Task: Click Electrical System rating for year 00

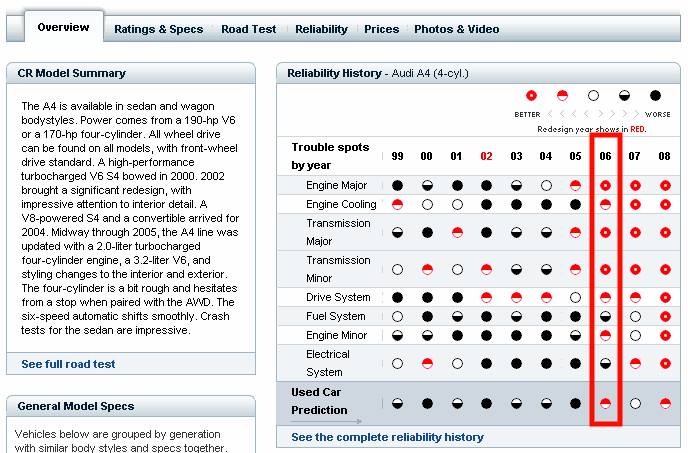Action: [427, 363]
